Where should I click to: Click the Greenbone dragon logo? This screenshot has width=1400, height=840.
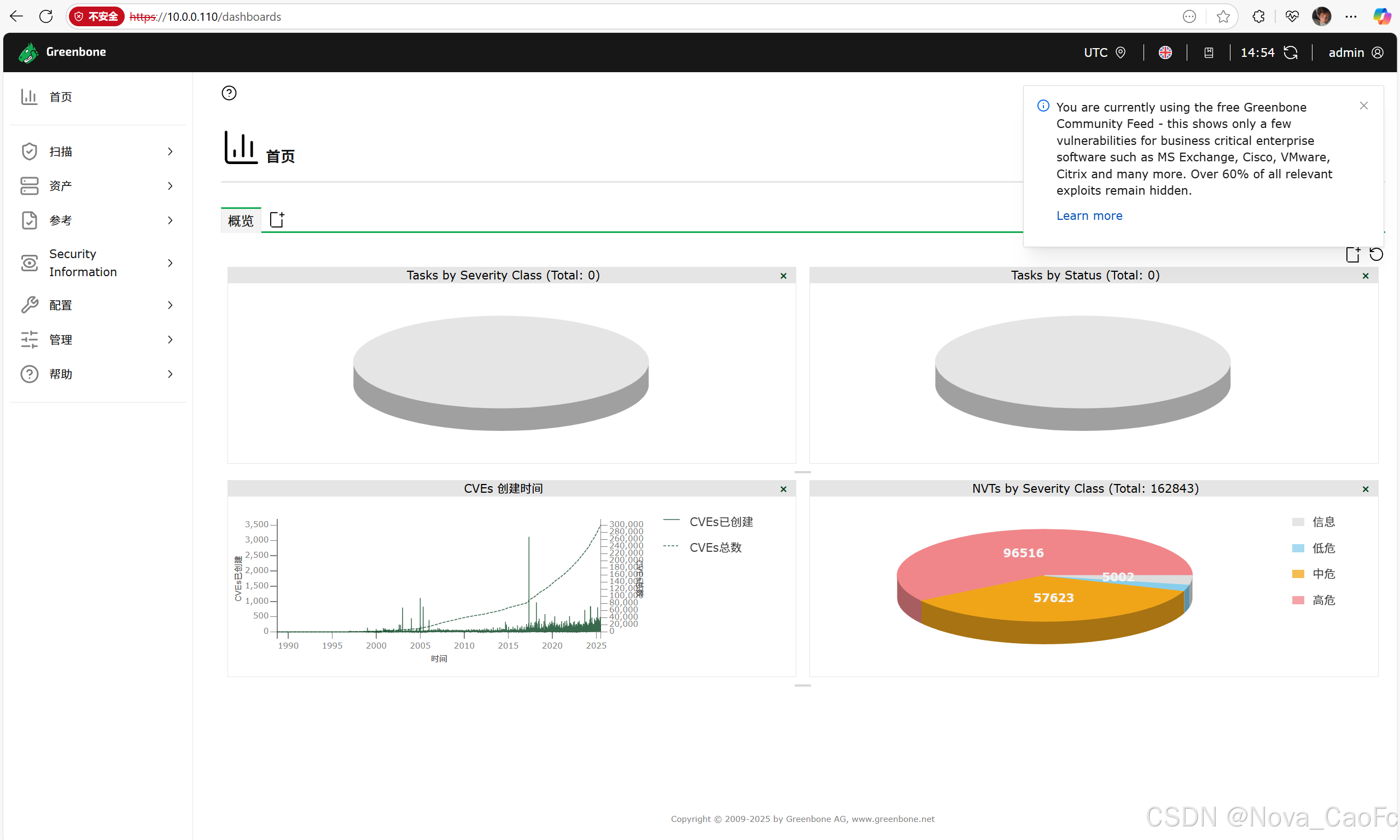click(28, 52)
